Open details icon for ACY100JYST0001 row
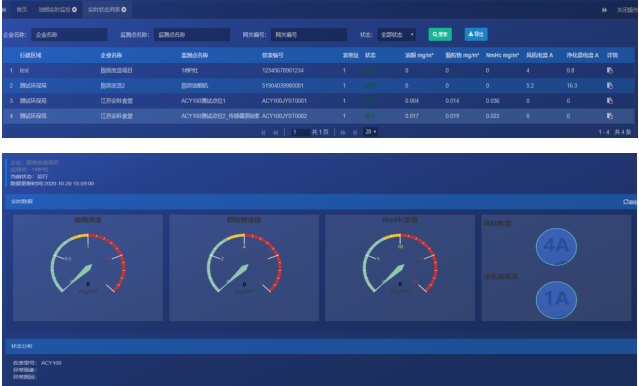The height and width of the screenshot is (386, 639). point(610,101)
